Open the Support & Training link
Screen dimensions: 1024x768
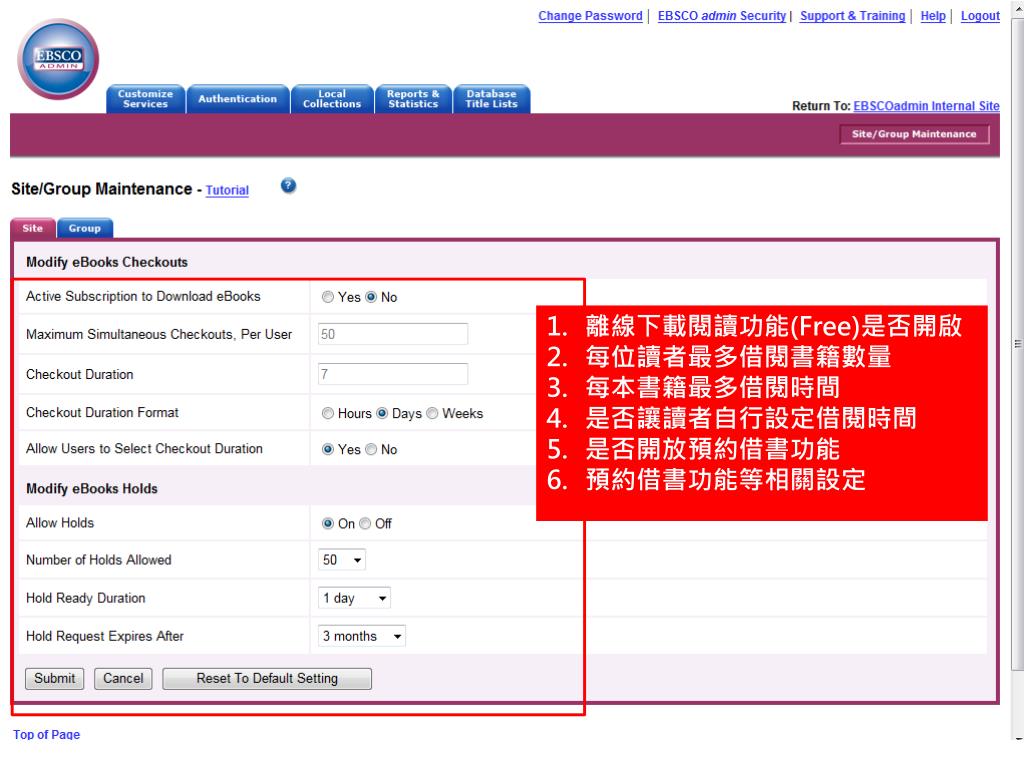point(852,16)
